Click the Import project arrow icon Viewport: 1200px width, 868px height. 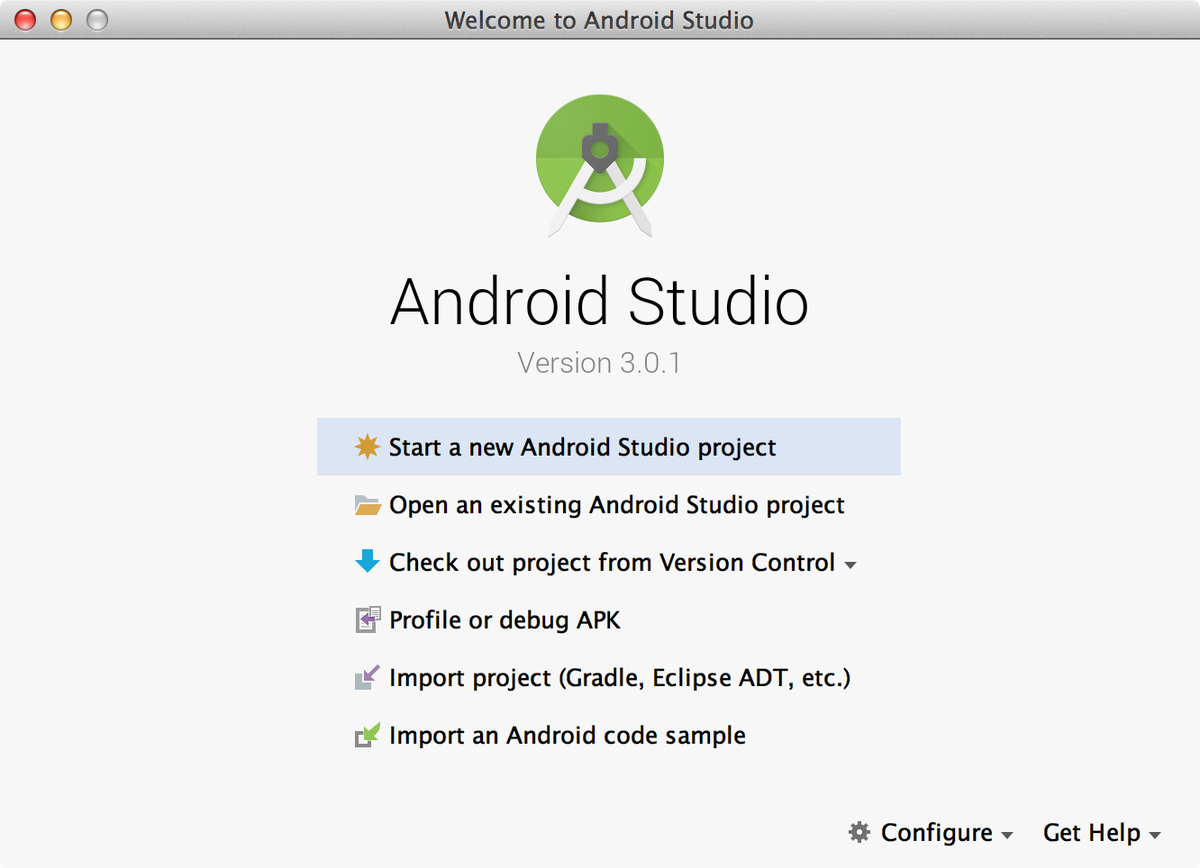click(x=367, y=677)
